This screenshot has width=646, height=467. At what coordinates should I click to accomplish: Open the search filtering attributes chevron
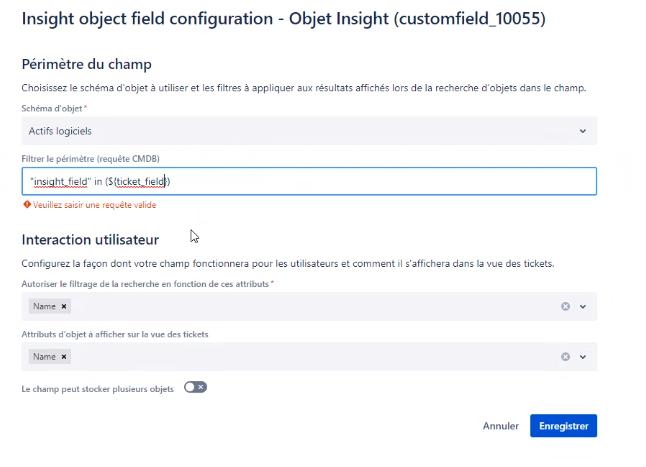coord(583,306)
